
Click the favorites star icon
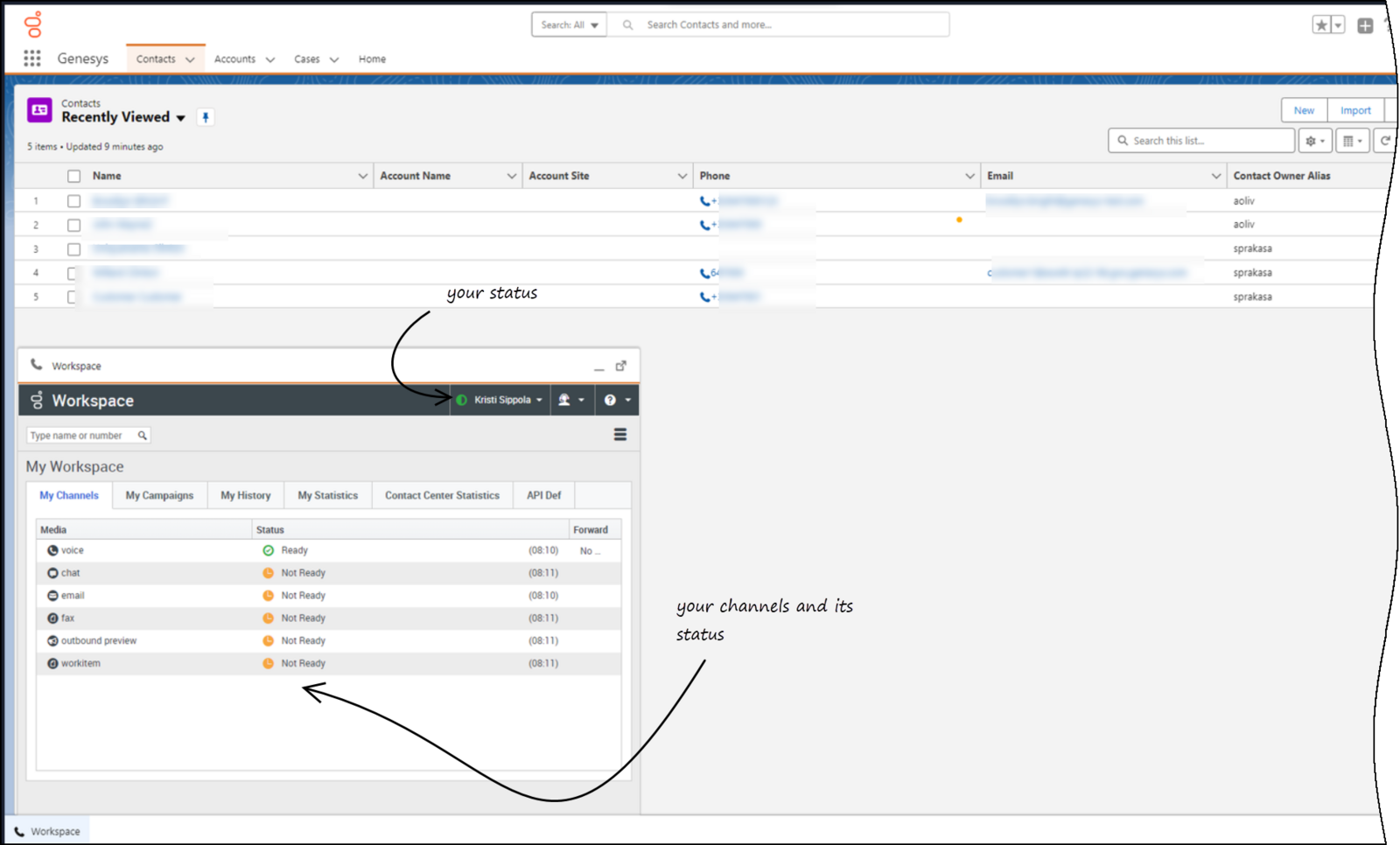(x=1321, y=25)
